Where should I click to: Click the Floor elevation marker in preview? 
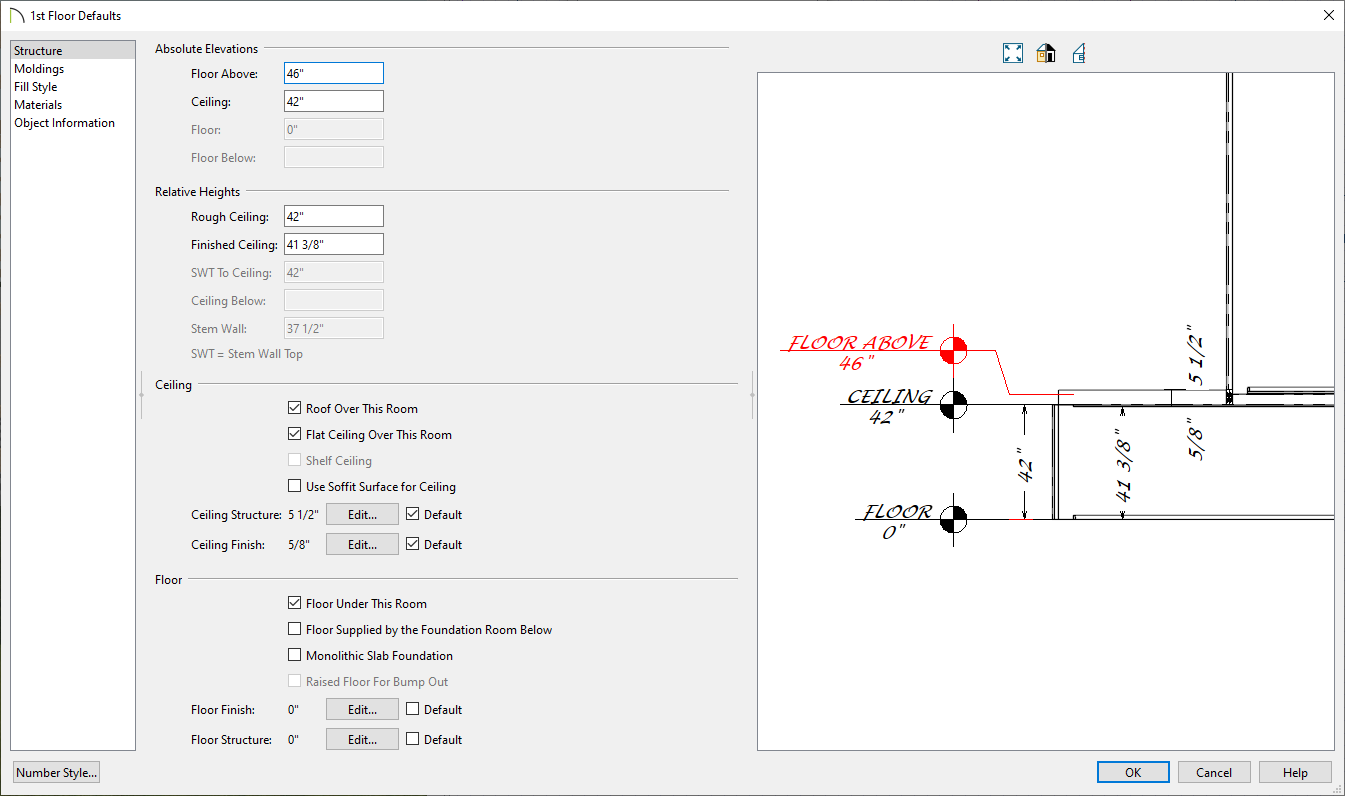tap(954, 519)
